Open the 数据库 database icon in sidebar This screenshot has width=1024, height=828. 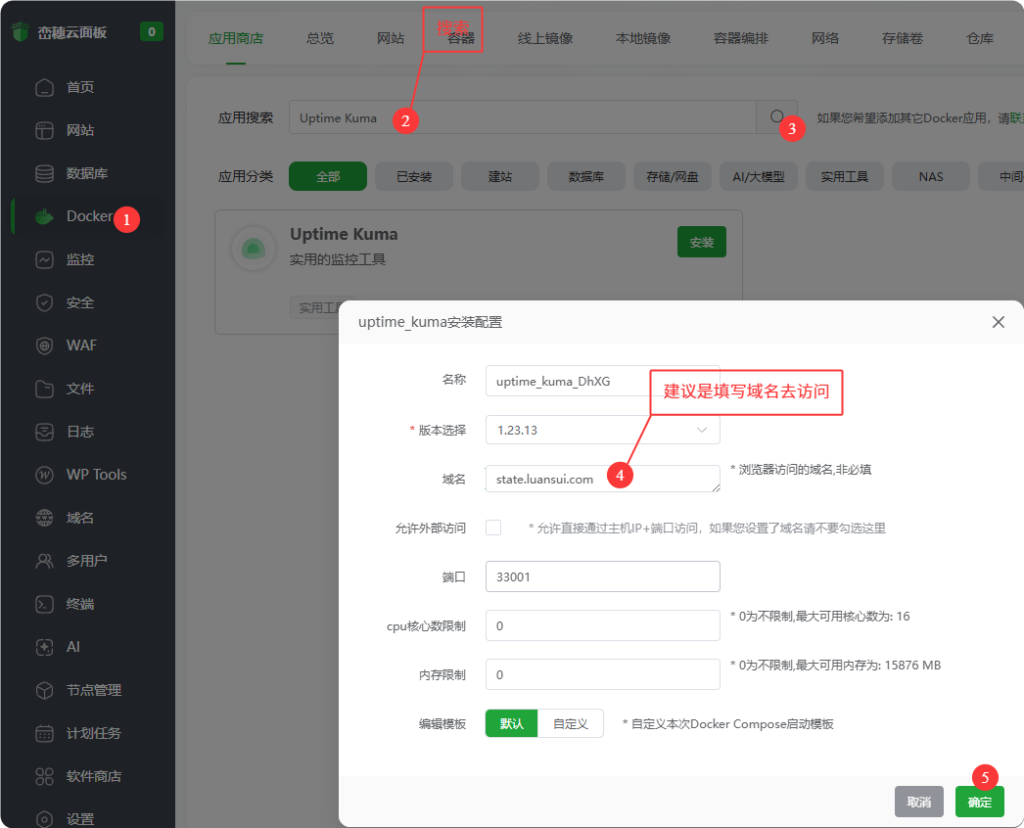click(44, 174)
